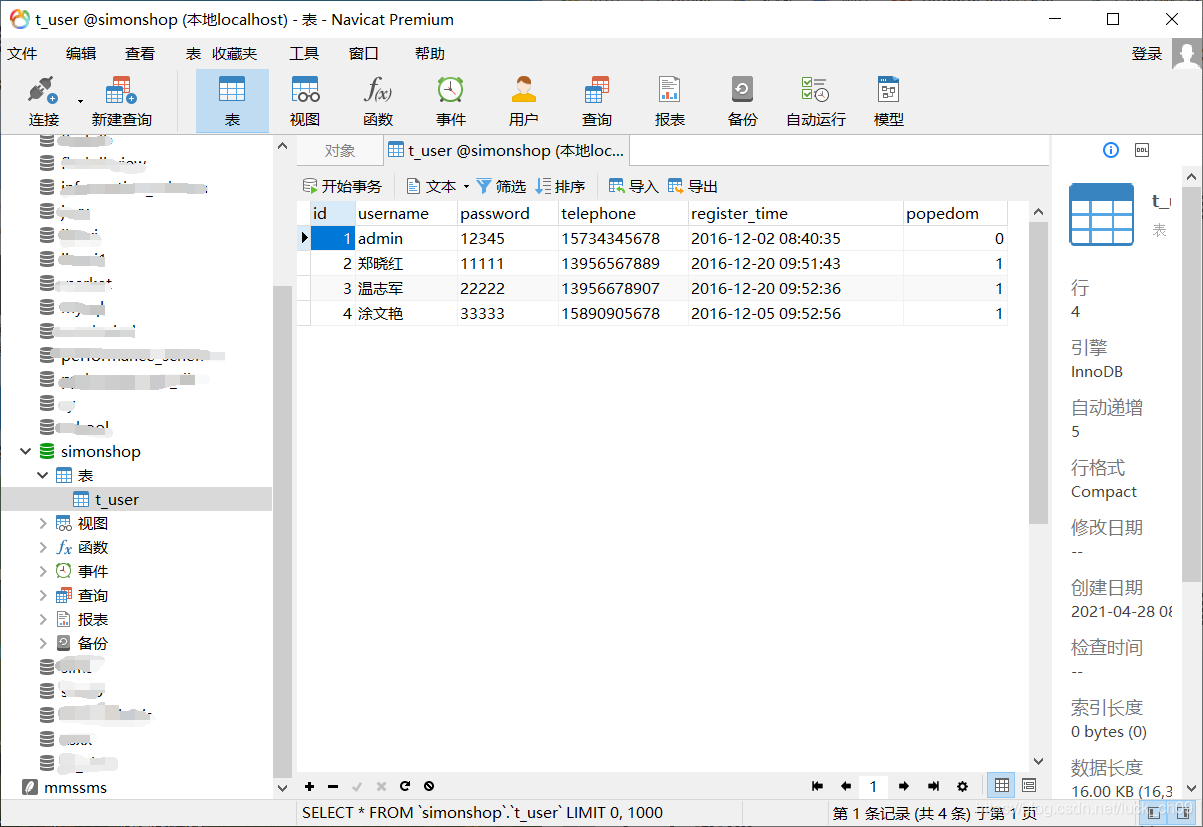
Task: Select the mmssms connection in the tree
Action: tap(75, 788)
